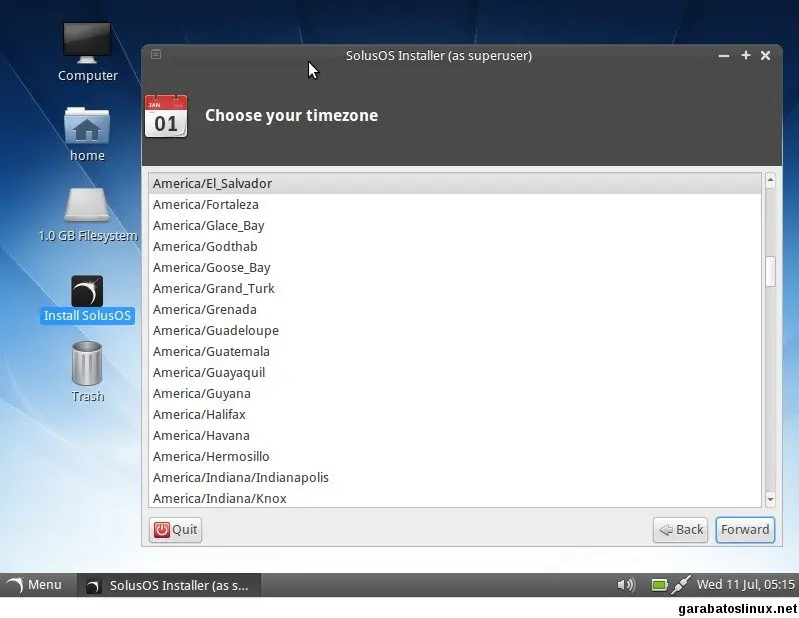This screenshot has height=618, width=799.
Task: Click the timezone list scrollbar thumb
Action: [x=770, y=272]
